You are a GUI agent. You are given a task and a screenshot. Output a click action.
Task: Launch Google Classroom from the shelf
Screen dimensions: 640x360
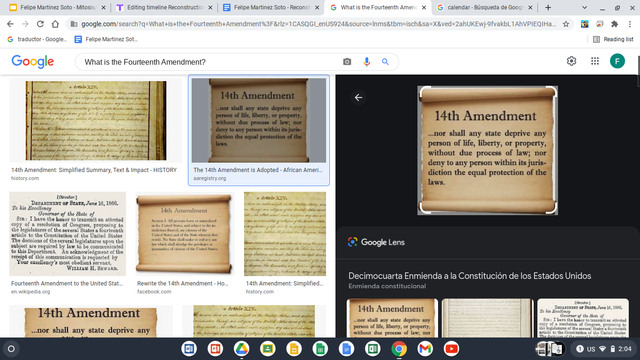[268, 349]
